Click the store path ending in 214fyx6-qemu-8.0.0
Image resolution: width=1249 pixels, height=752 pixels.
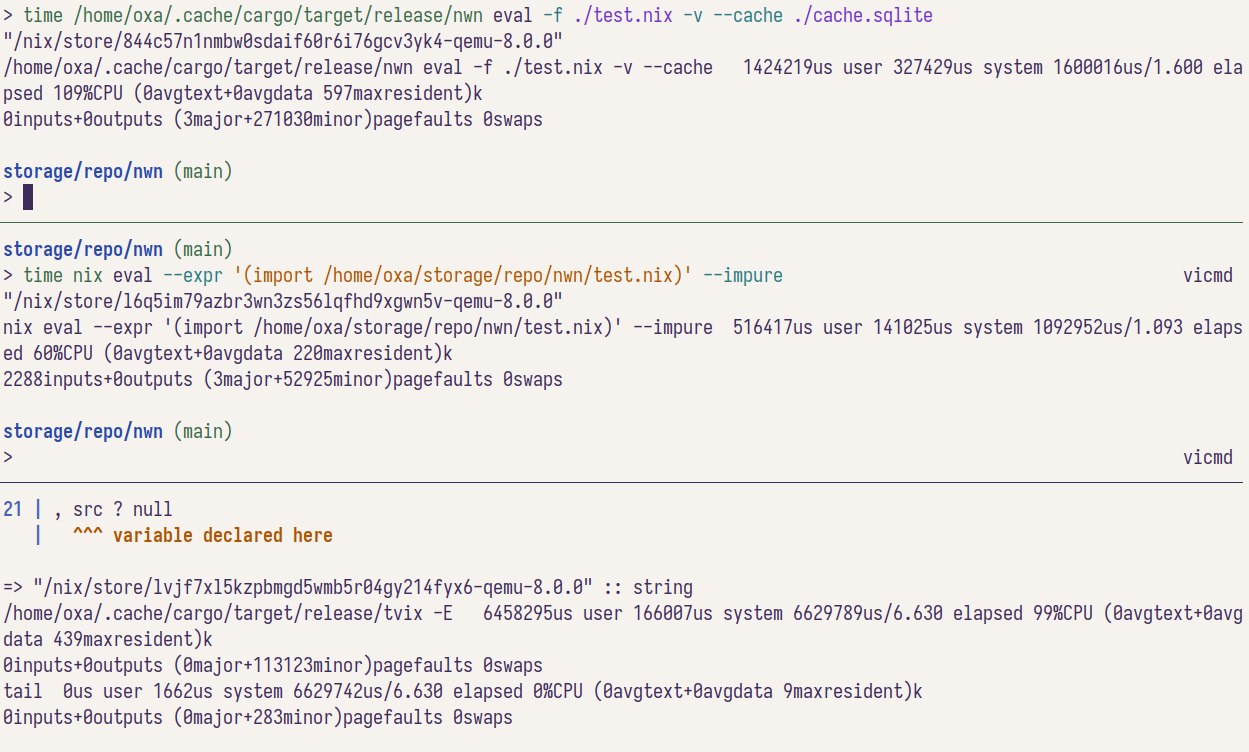314,587
